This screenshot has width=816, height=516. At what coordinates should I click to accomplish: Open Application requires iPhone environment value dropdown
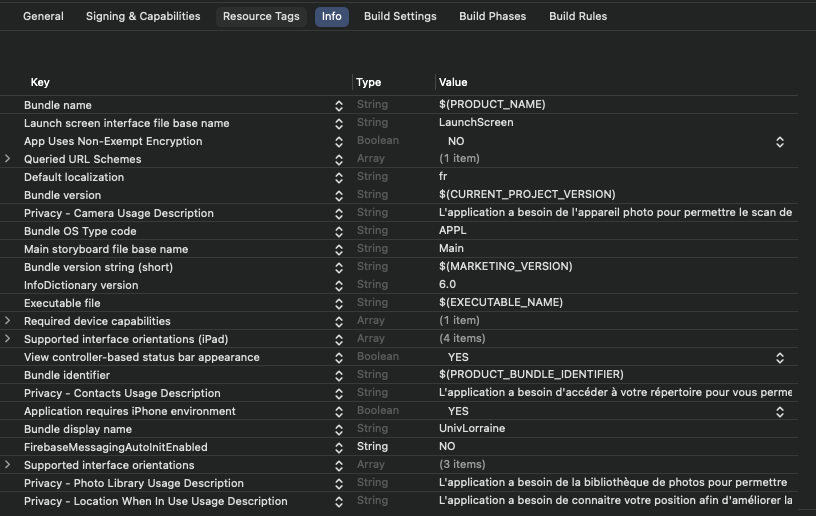pos(779,412)
